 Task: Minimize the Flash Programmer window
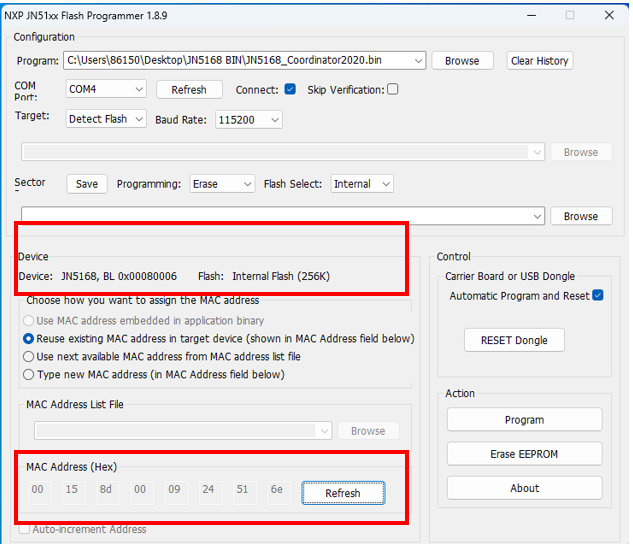[532, 15]
